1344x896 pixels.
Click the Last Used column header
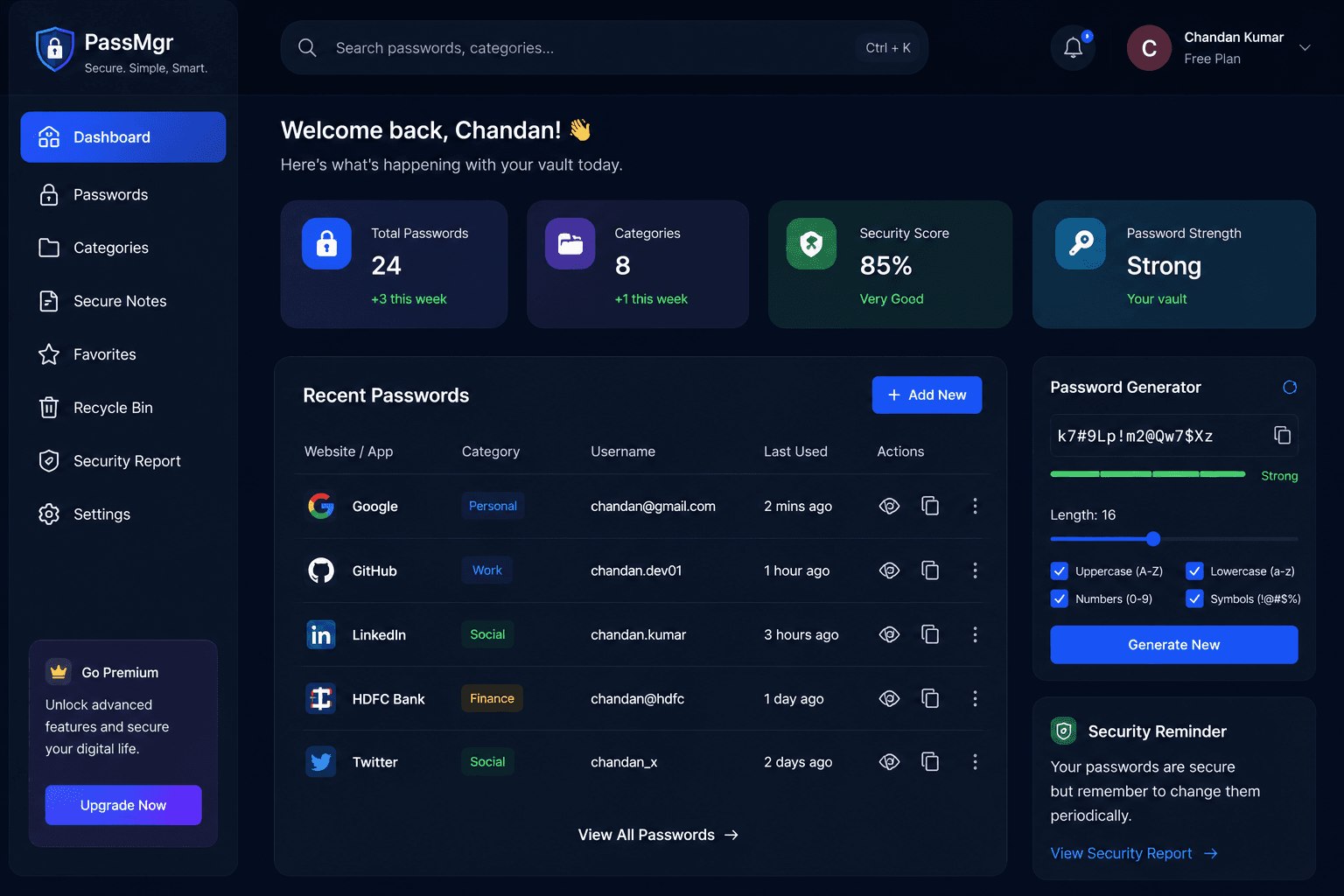[x=795, y=451]
